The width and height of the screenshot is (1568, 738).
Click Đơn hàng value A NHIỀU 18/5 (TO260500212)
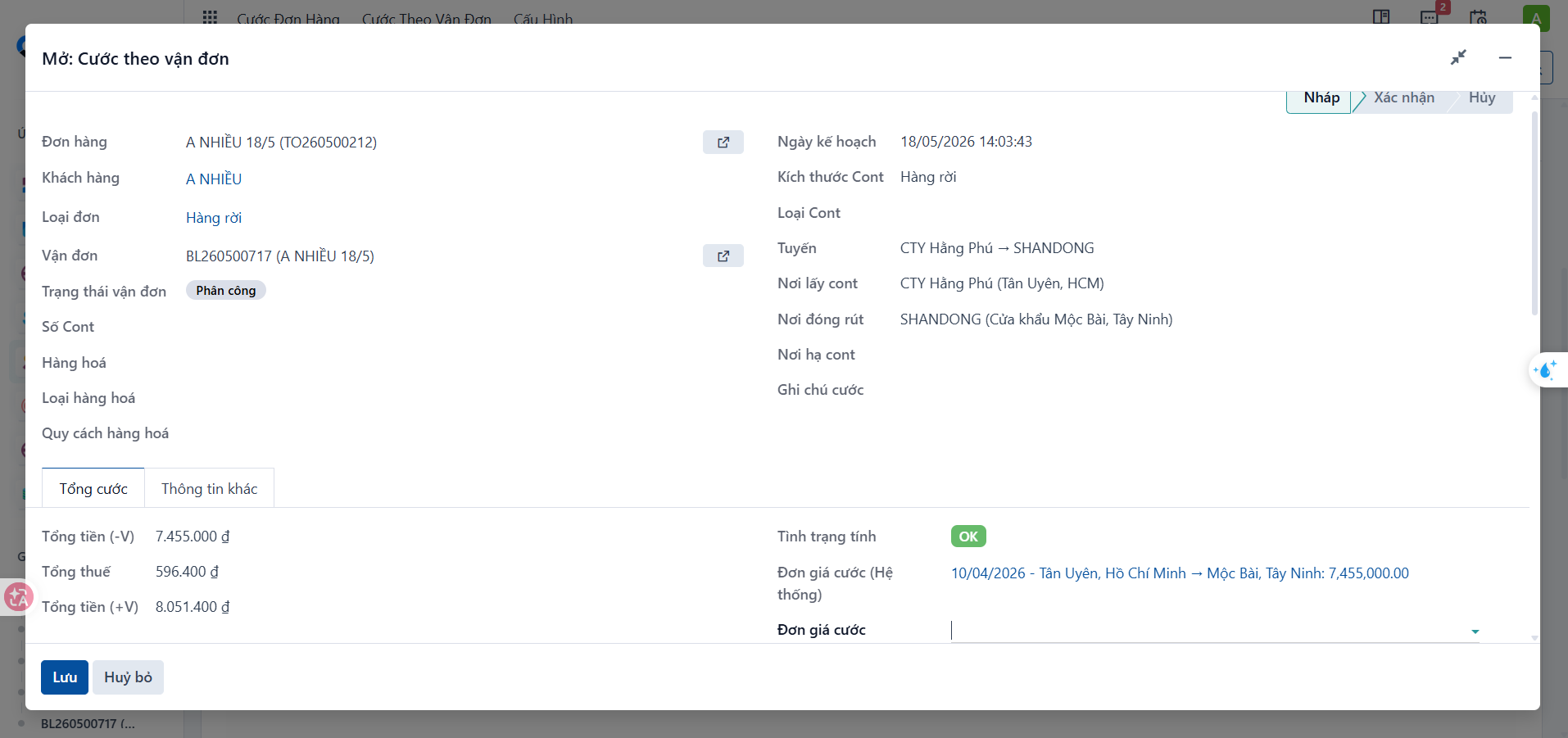(x=281, y=143)
